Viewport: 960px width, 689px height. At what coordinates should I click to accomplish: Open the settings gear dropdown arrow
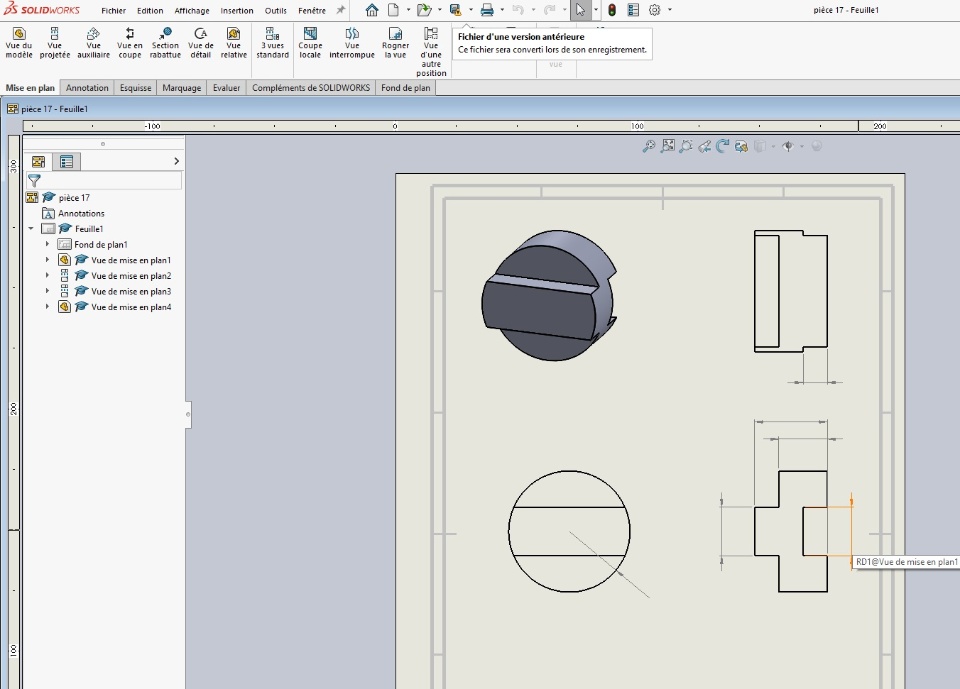670,10
